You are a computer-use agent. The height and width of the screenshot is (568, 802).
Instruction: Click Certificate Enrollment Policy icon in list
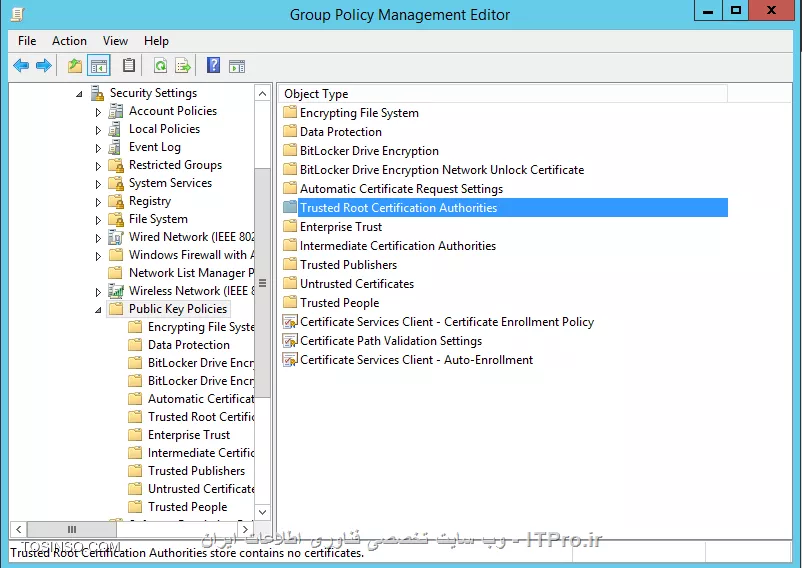pos(290,322)
